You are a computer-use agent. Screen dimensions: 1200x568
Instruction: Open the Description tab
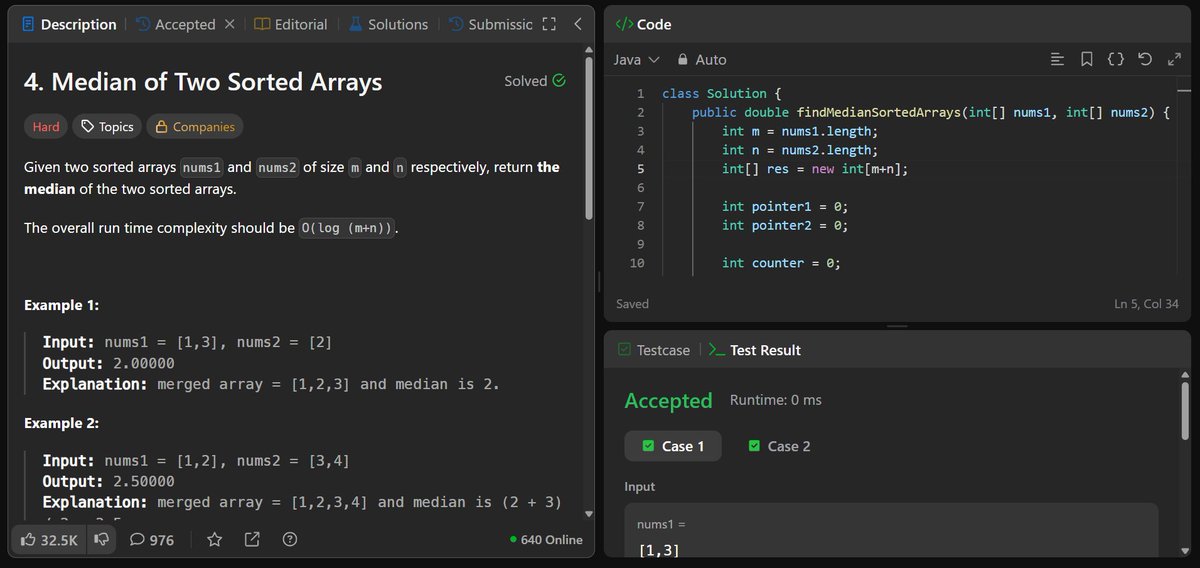[x=69, y=24]
